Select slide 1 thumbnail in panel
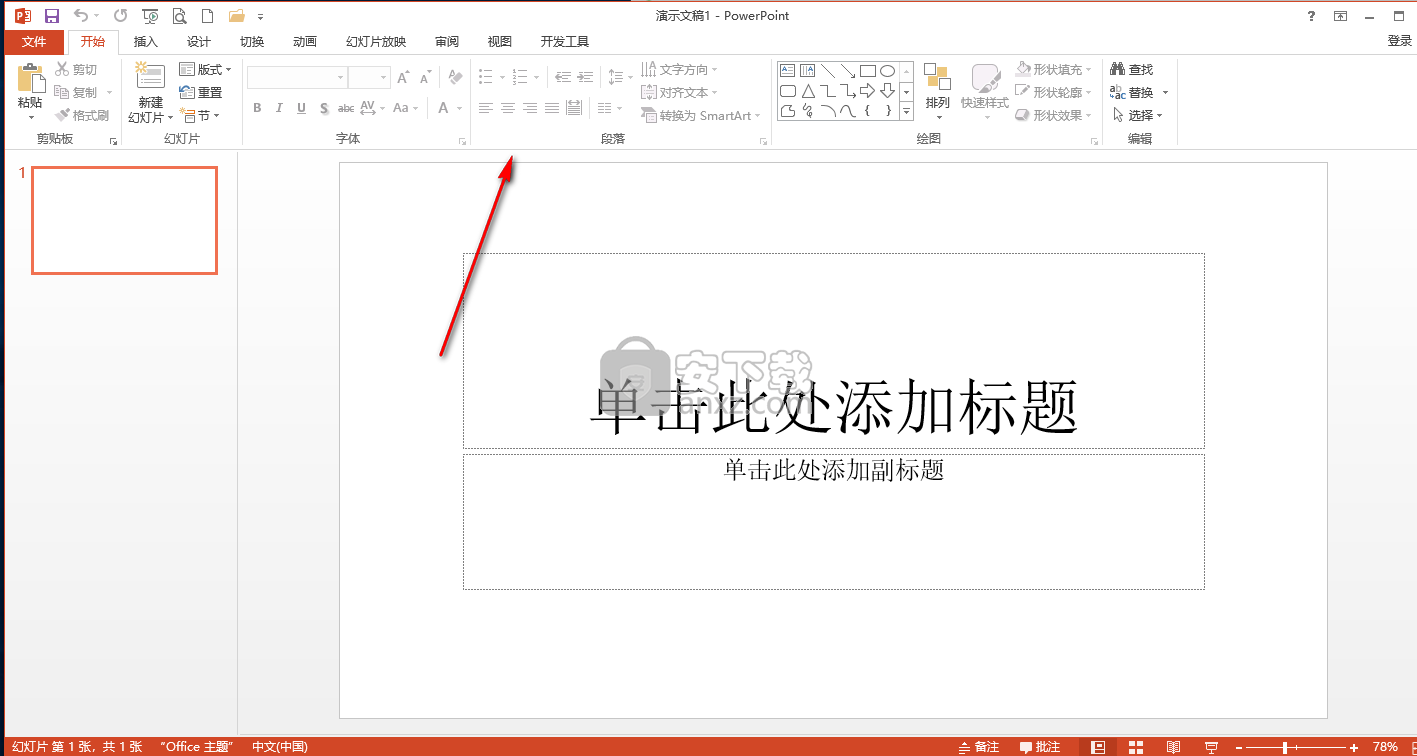 (x=124, y=220)
